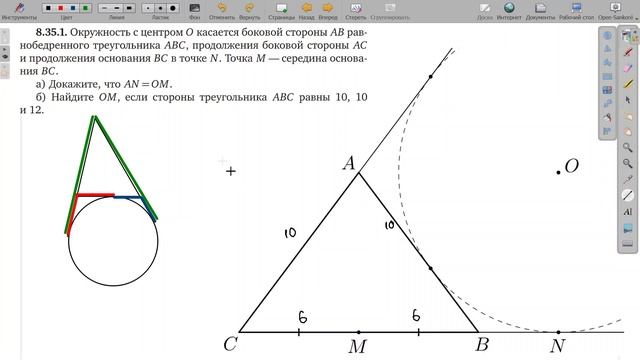Screen dimensions: 640x360
Task: Choose the thick line width
Action: pos(130,8)
